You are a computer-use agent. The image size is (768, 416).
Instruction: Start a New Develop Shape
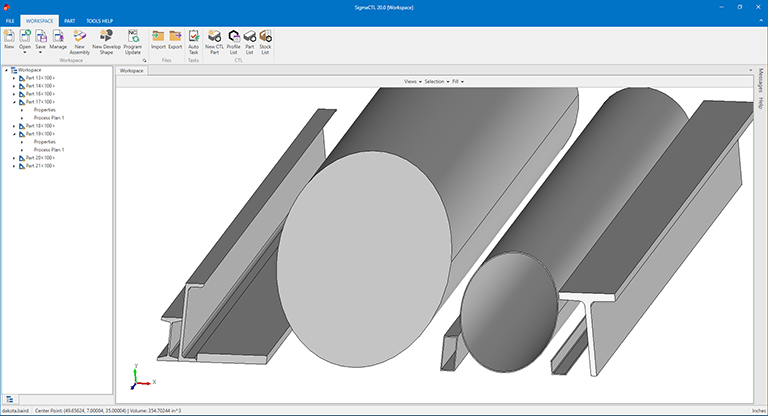[106, 36]
